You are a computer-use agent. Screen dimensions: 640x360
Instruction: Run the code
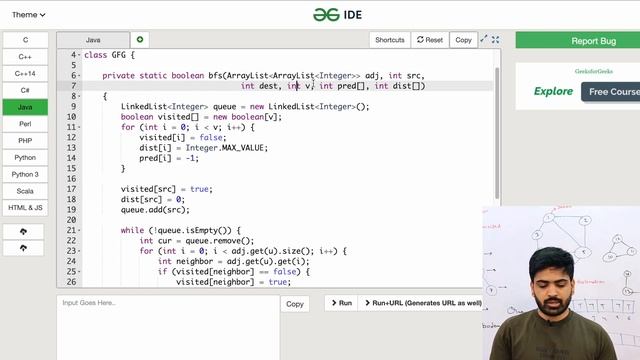[x=341, y=303]
